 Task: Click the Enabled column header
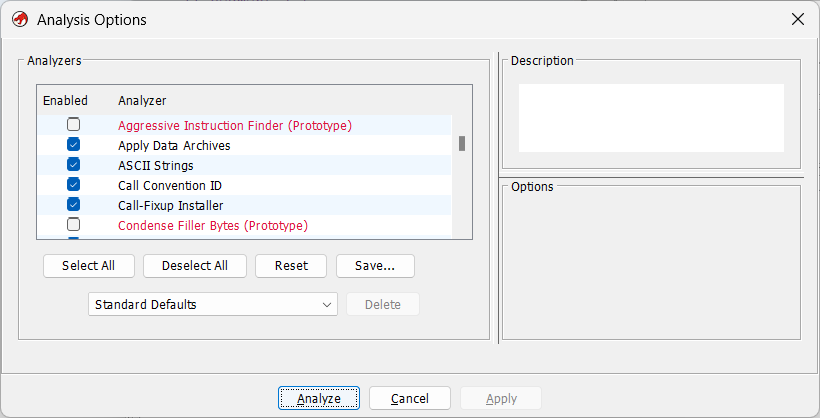[x=65, y=101]
